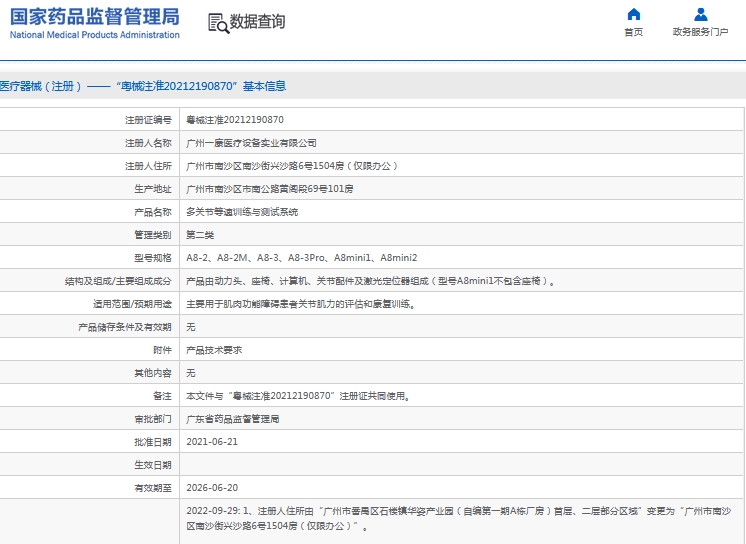This screenshot has width=746, height=544.
Task: Click the 数据查询 heading text
Action: (257, 21)
